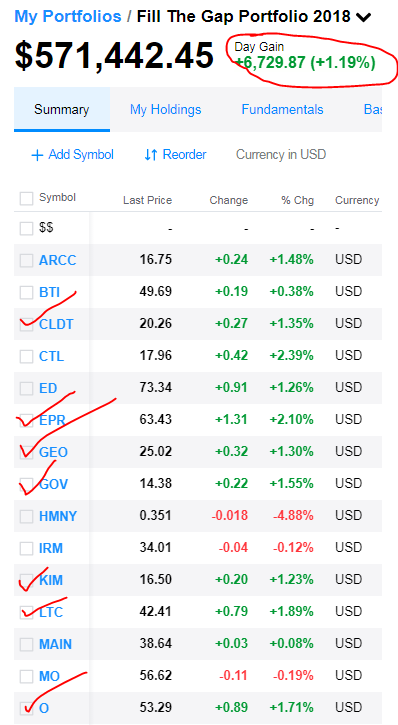Screen dimensions: 398x725
Task: Open the Fundamentals tab
Action: tap(282, 110)
